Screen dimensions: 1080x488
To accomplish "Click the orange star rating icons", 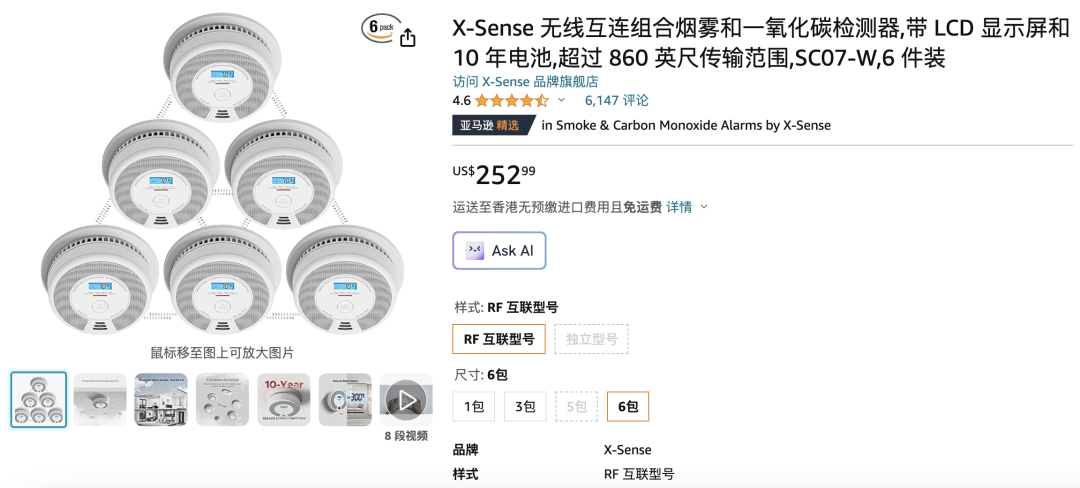I will coord(511,101).
